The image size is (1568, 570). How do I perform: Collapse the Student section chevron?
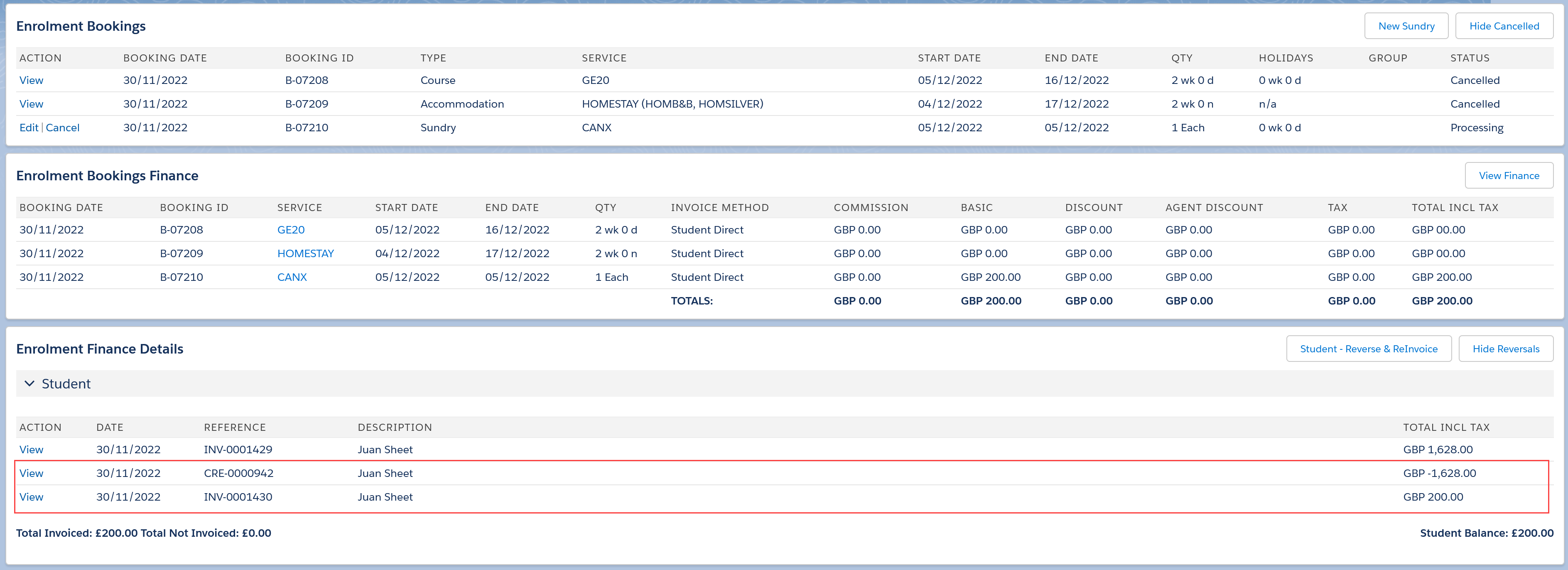(x=29, y=383)
